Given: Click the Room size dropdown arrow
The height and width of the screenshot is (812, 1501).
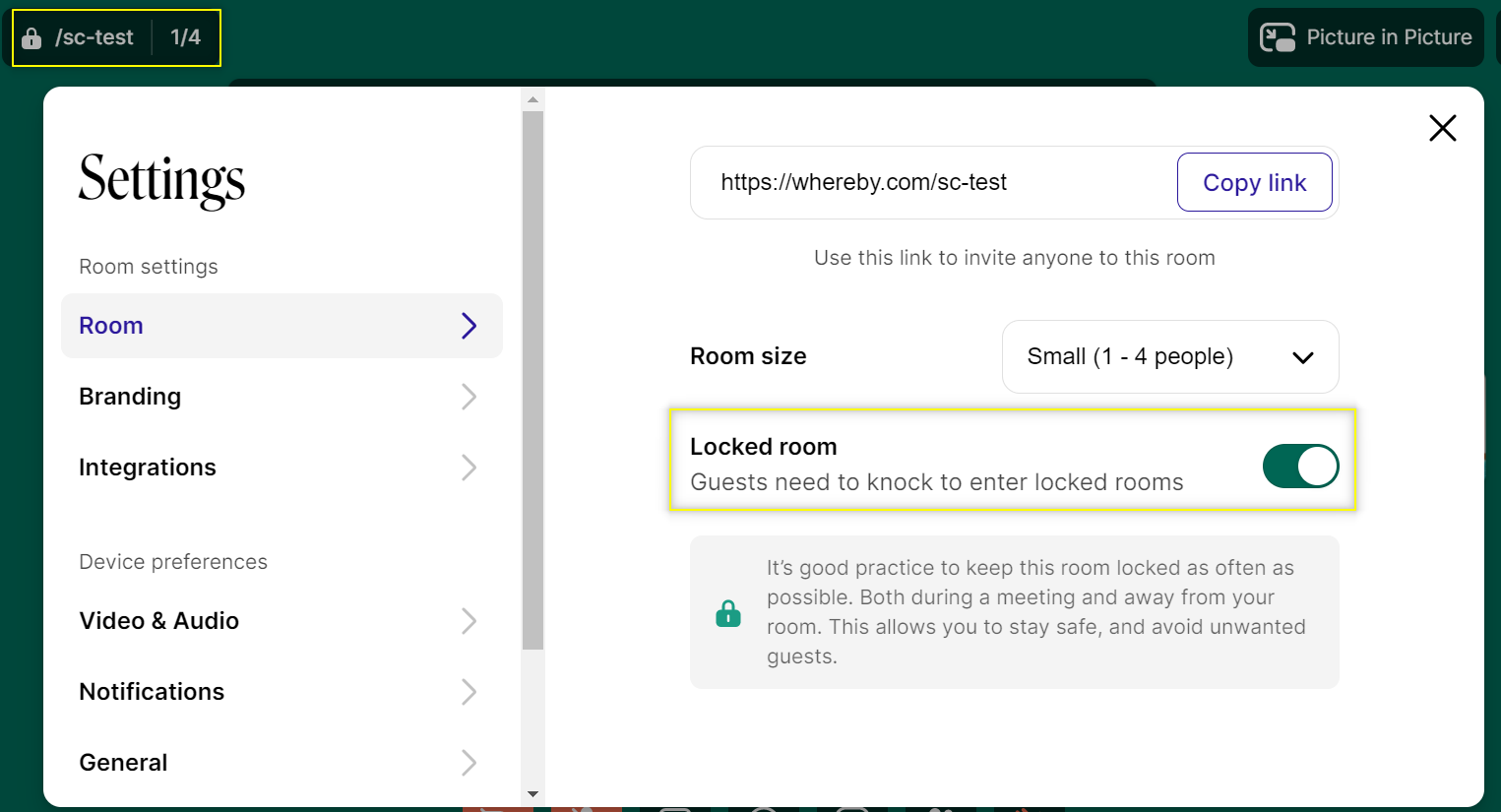Looking at the screenshot, I should click(x=1302, y=357).
